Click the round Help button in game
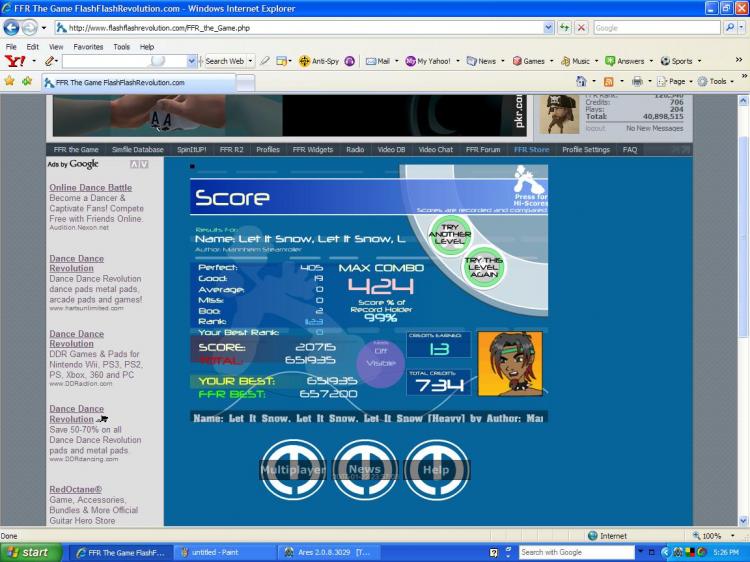Viewport: 750px width, 562px height. 436,469
